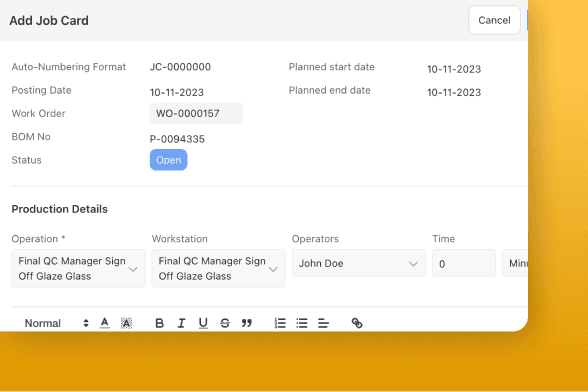Image resolution: width=588 pixels, height=392 pixels.
Task: Click the Time field label
Action: click(443, 239)
